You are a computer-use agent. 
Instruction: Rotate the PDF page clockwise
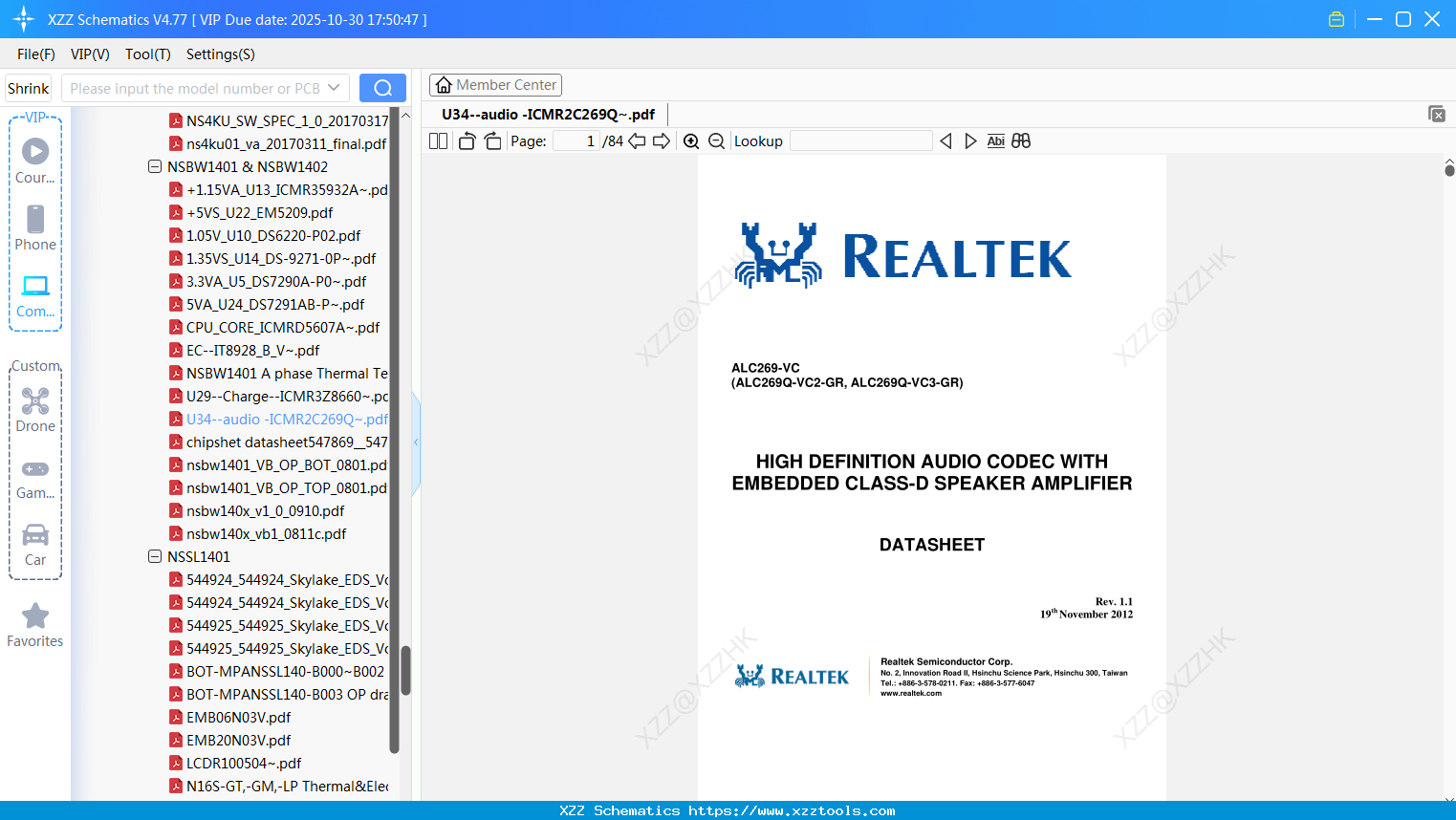pyautogui.click(x=492, y=141)
